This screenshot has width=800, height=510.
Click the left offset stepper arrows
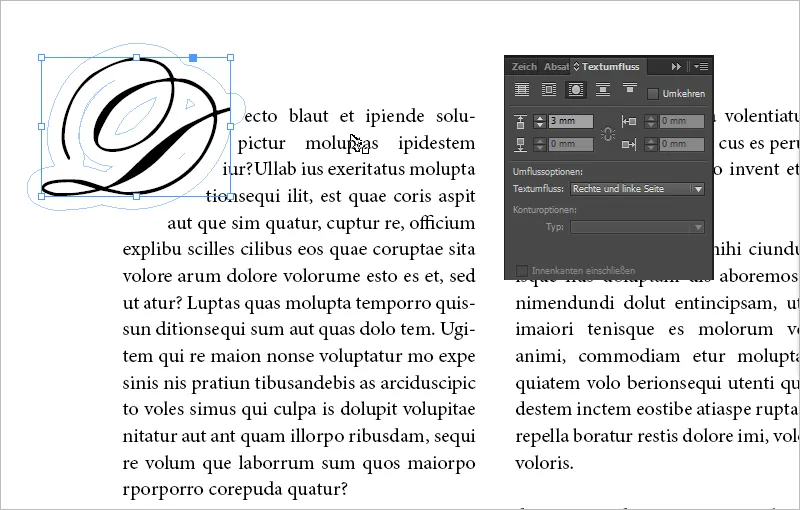(651, 121)
